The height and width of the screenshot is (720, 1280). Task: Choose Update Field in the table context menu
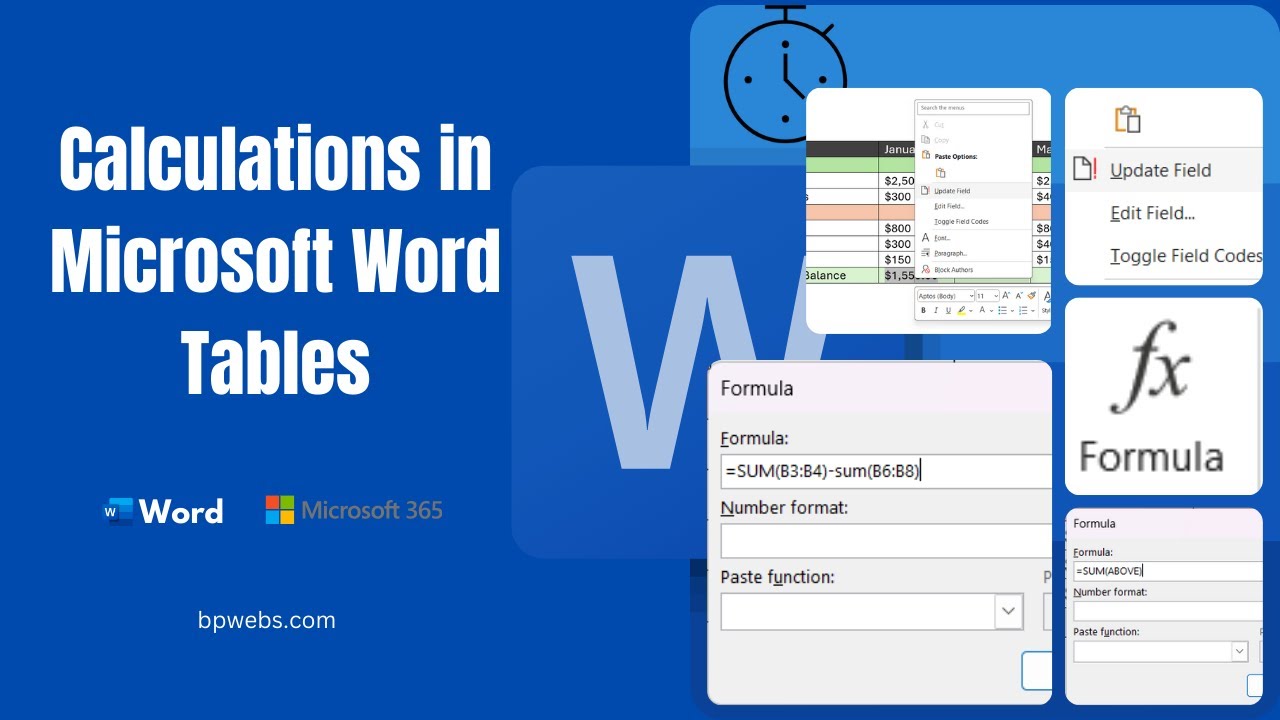(974, 191)
